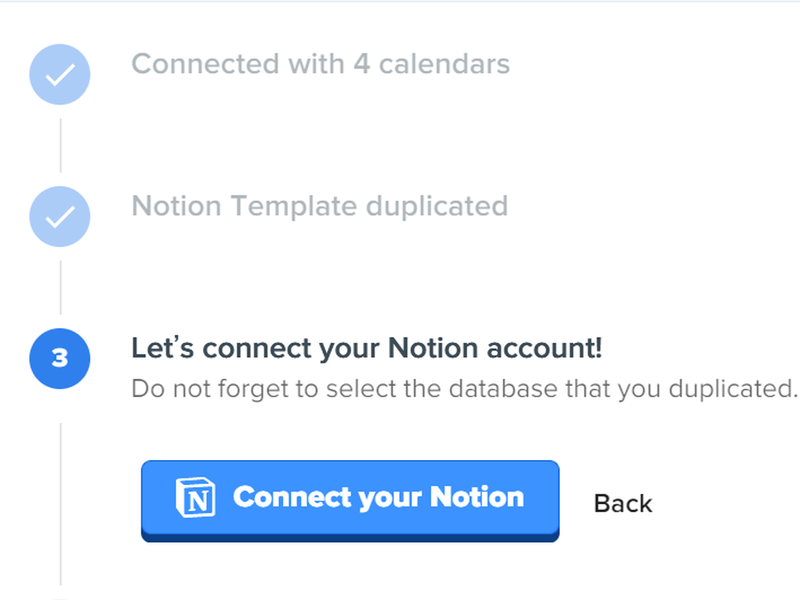The image size is (800, 600).
Task: Click the vertical progress line between steps
Action: (x=59, y=145)
